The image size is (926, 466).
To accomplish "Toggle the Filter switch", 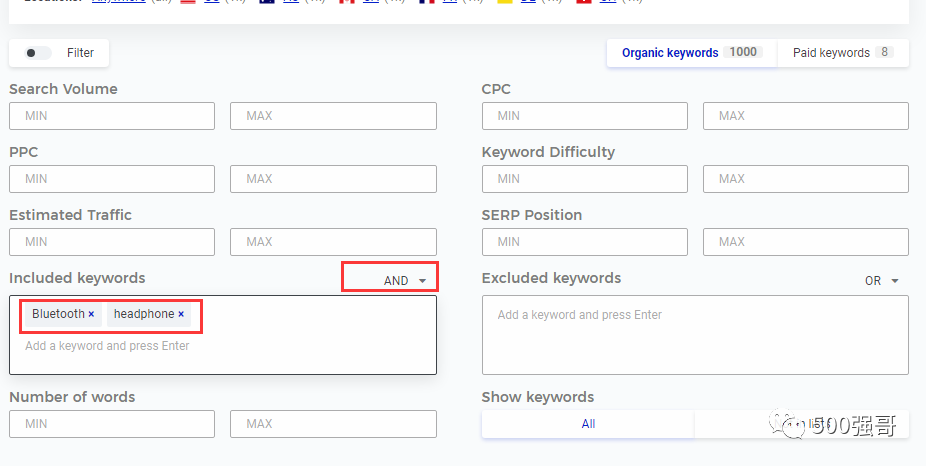I will click(39, 53).
